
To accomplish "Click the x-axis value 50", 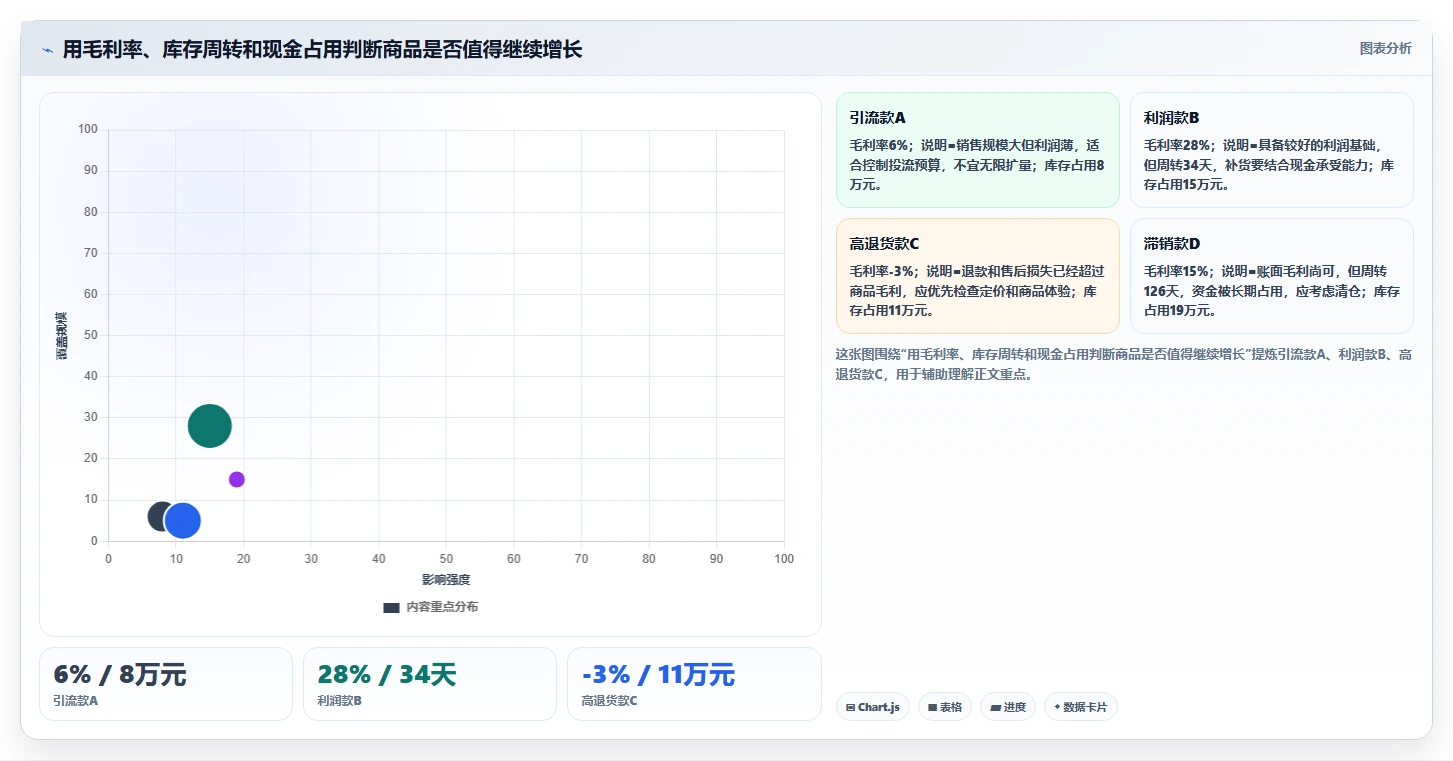I will [446, 559].
